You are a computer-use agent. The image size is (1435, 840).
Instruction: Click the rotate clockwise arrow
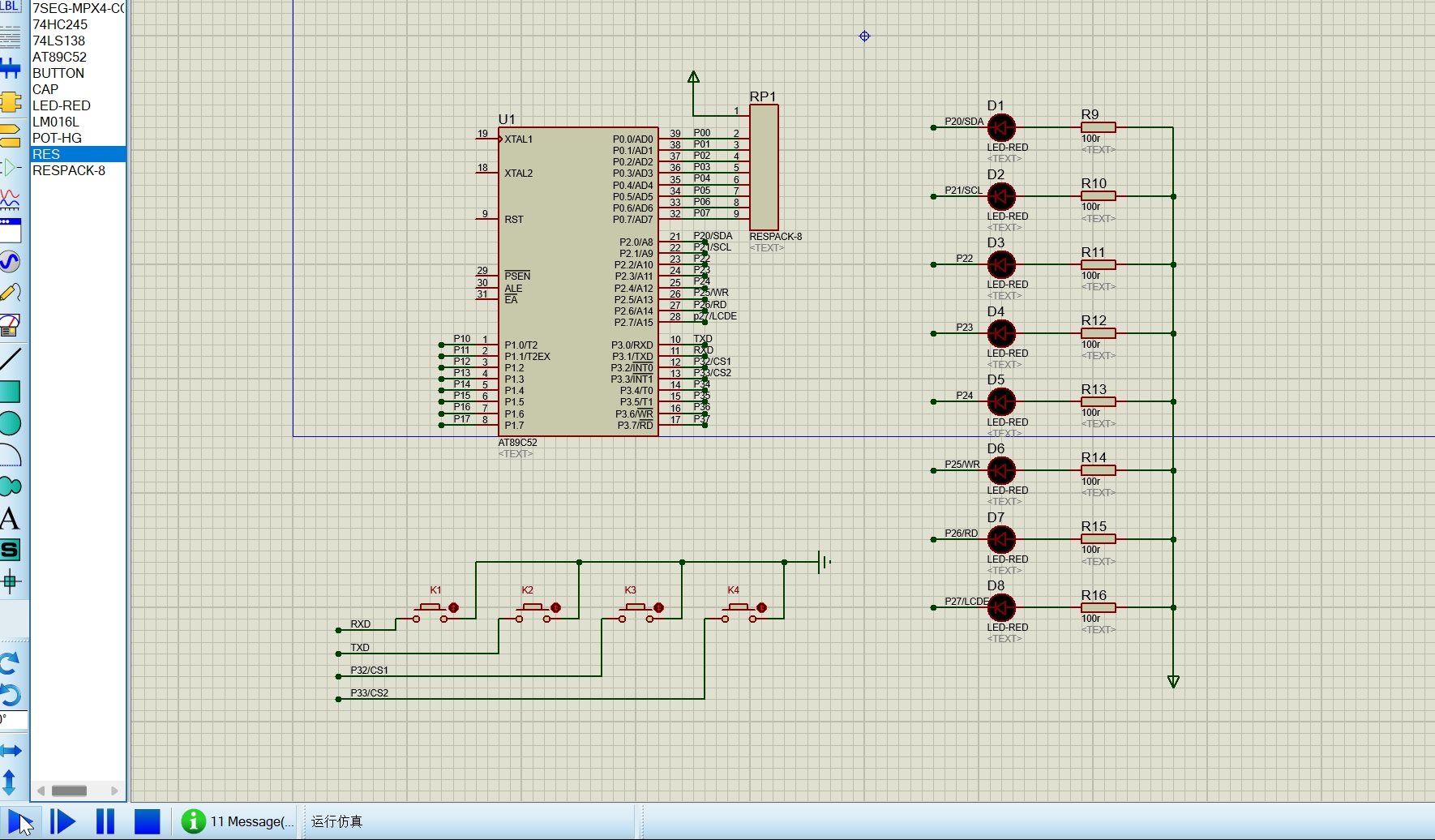coord(10,663)
